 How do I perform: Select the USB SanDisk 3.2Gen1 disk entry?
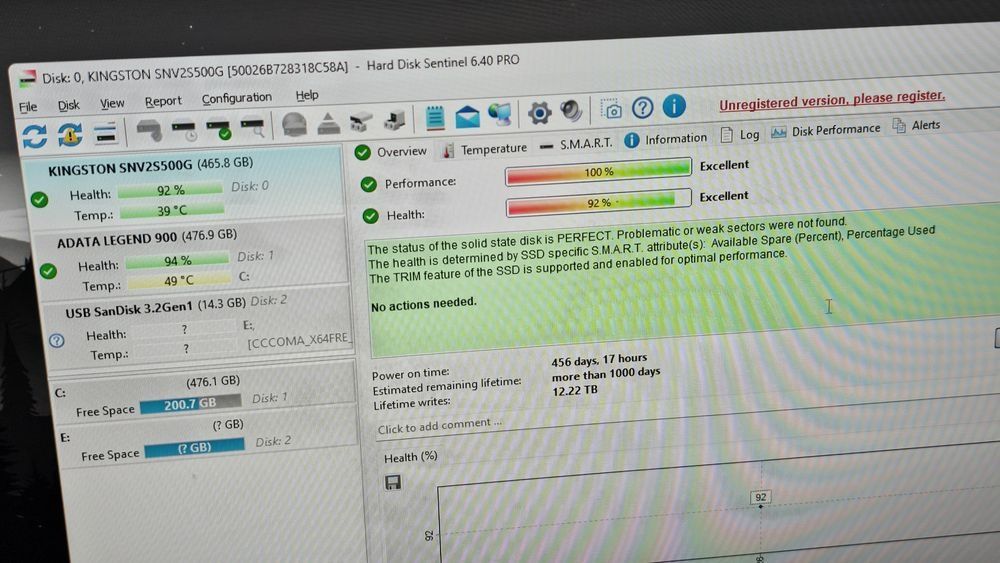pos(198,328)
